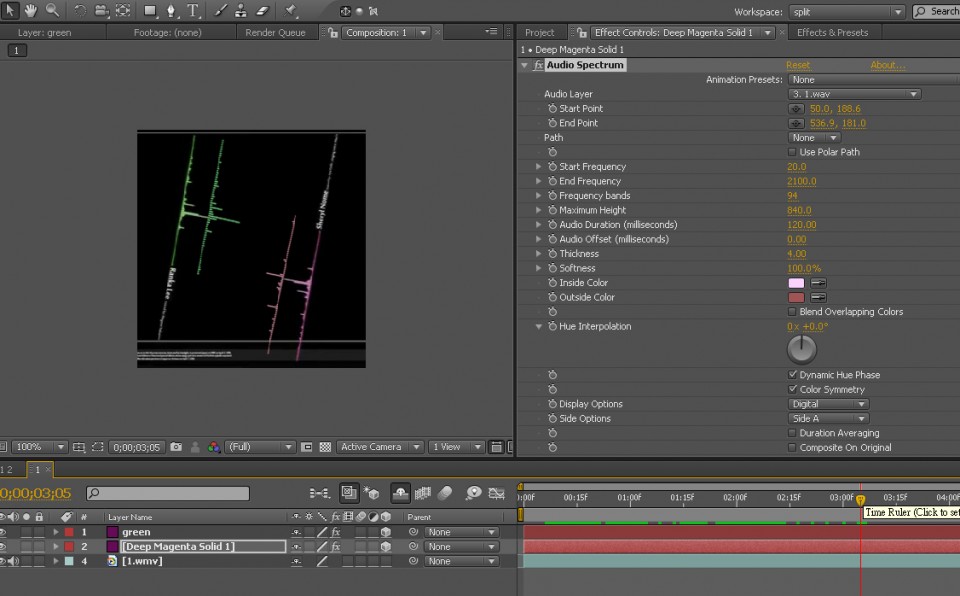Image resolution: width=960 pixels, height=596 pixels.
Task: Select the Clone Stamp tool
Action: point(241,11)
